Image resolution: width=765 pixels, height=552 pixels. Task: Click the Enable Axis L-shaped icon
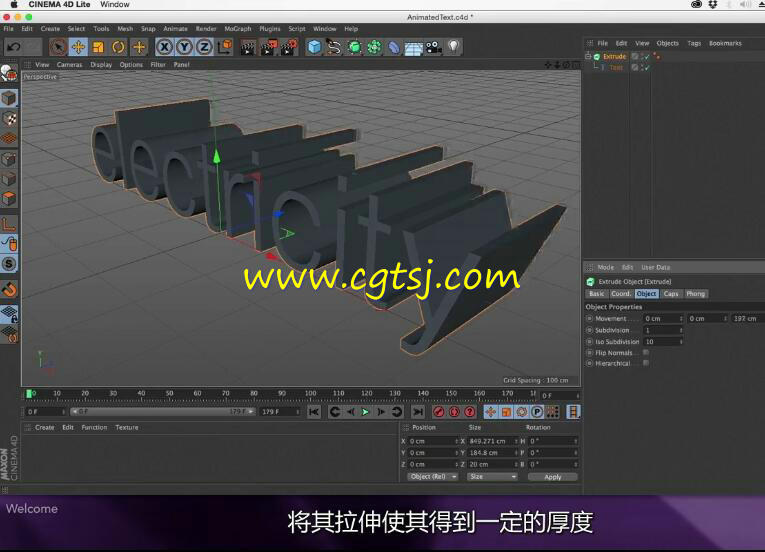pos(9,224)
